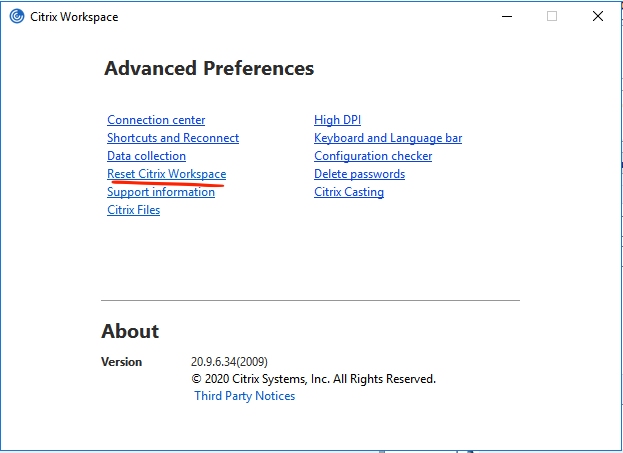Click the greyed-out maximize button
Image resolution: width=623 pixels, height=453 pixels.
click(552, 17)
